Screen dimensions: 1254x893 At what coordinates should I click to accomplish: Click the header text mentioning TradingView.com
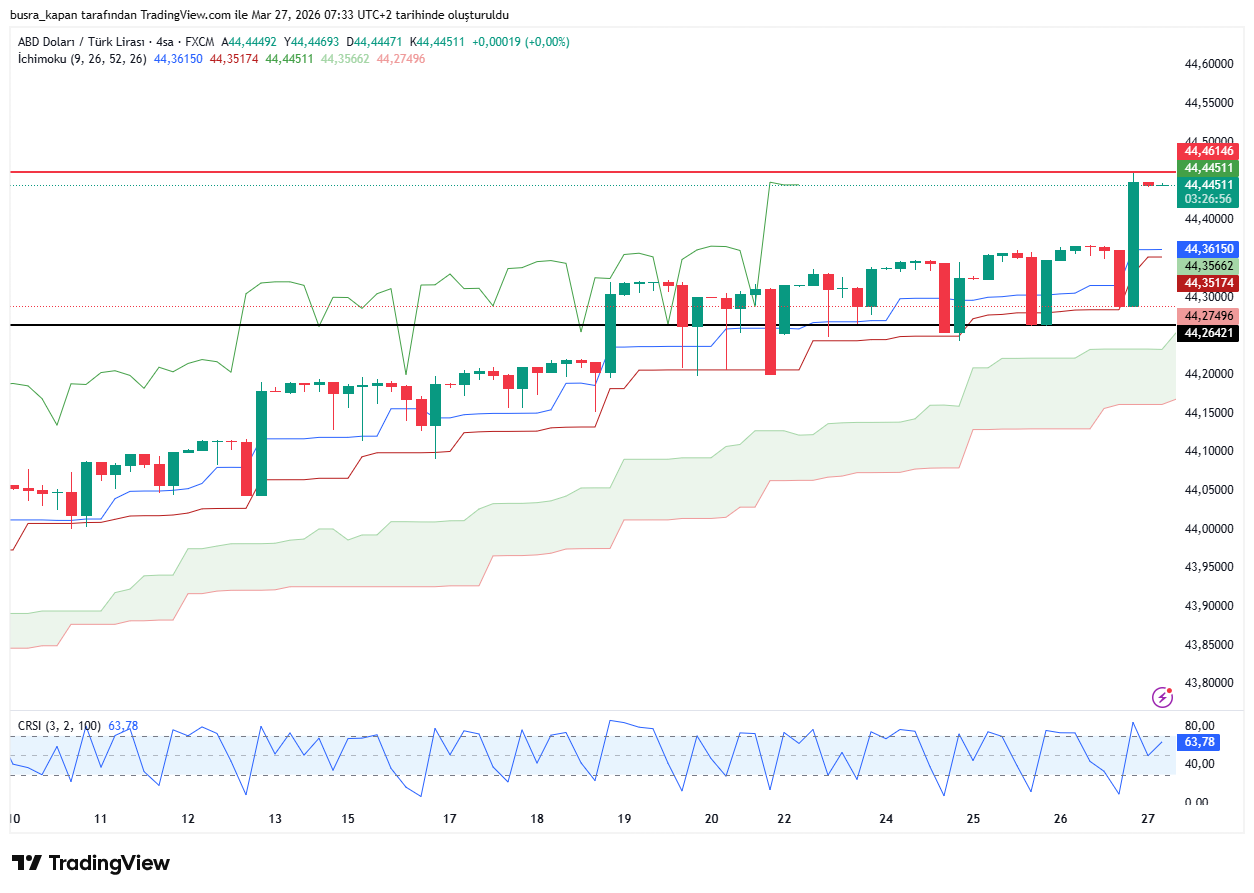(258, 15)
